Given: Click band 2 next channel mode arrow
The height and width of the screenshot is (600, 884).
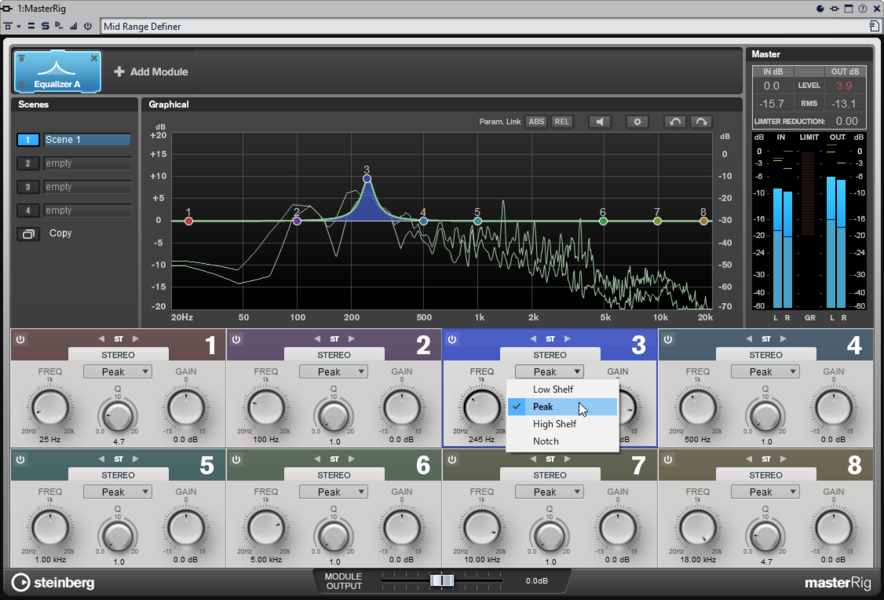Looking at the screenshot, I should pos(351,339).
